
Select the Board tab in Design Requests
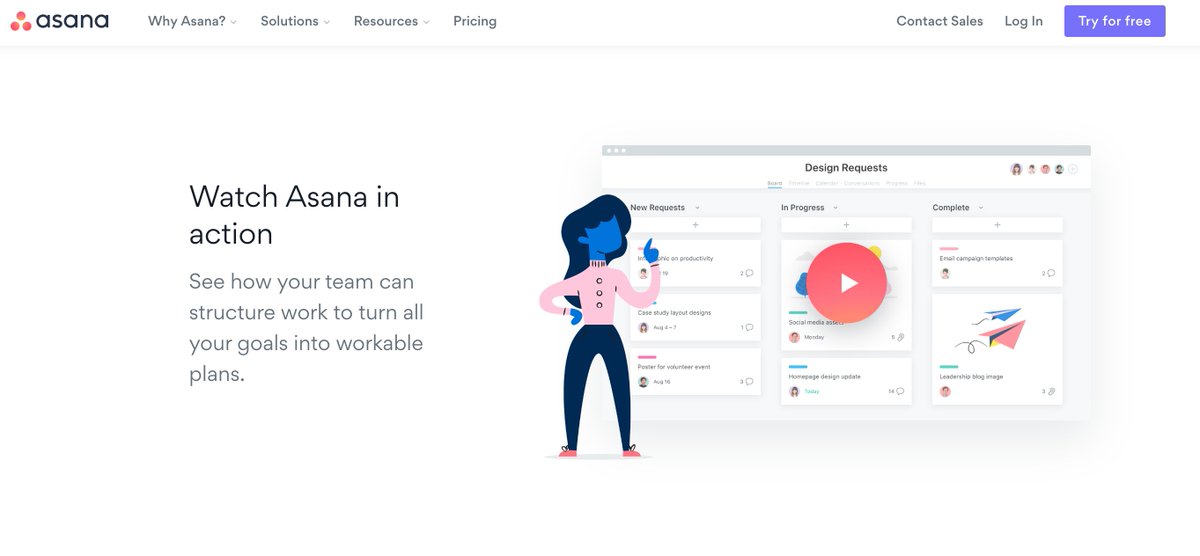(x=774, y=184)
